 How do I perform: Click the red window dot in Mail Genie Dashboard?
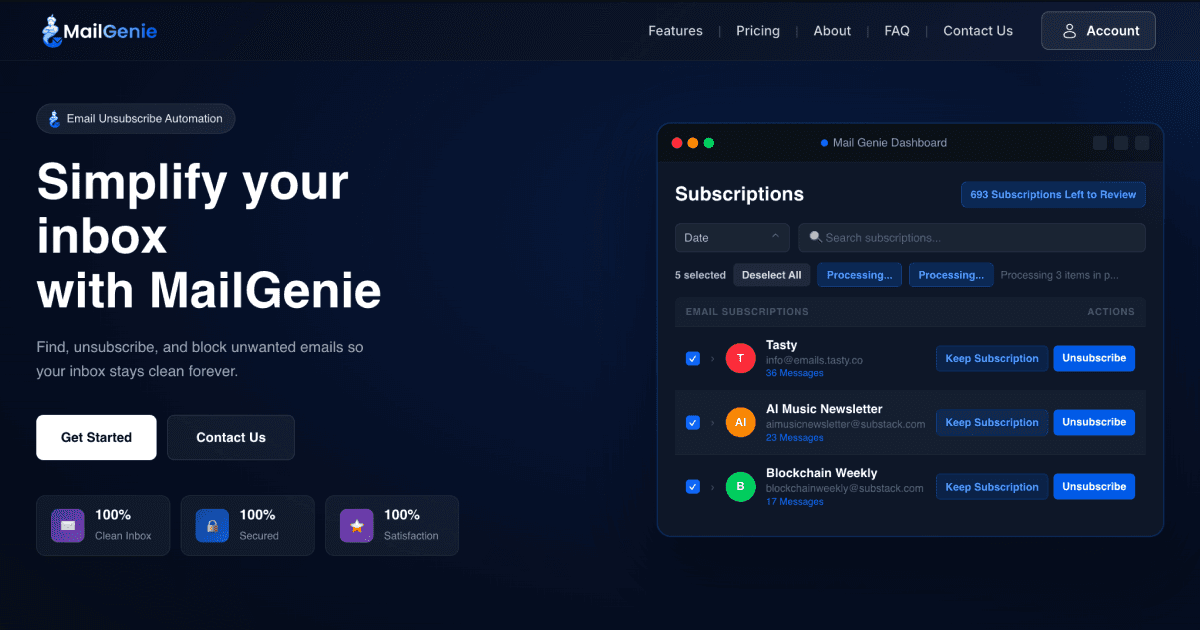(677, 143)
